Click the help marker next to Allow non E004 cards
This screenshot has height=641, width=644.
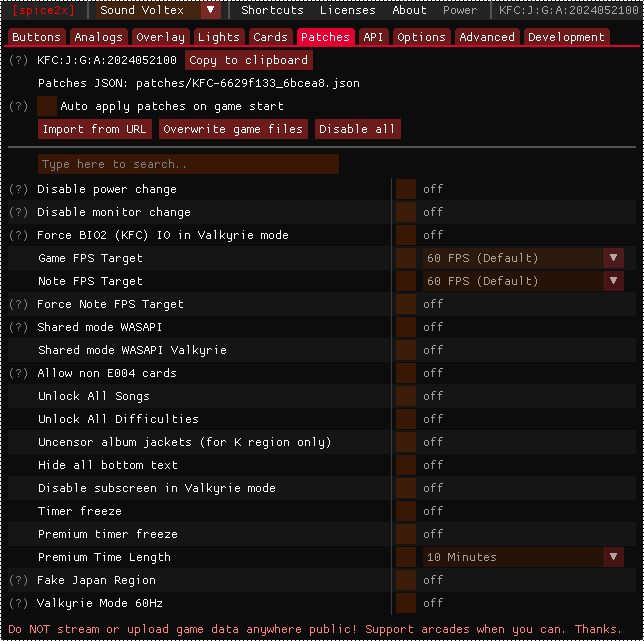tap(18, 373)
